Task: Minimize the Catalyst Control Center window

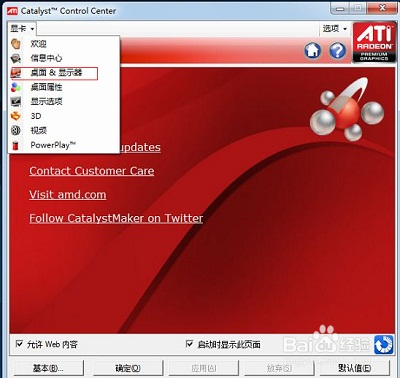Action: 340,8
